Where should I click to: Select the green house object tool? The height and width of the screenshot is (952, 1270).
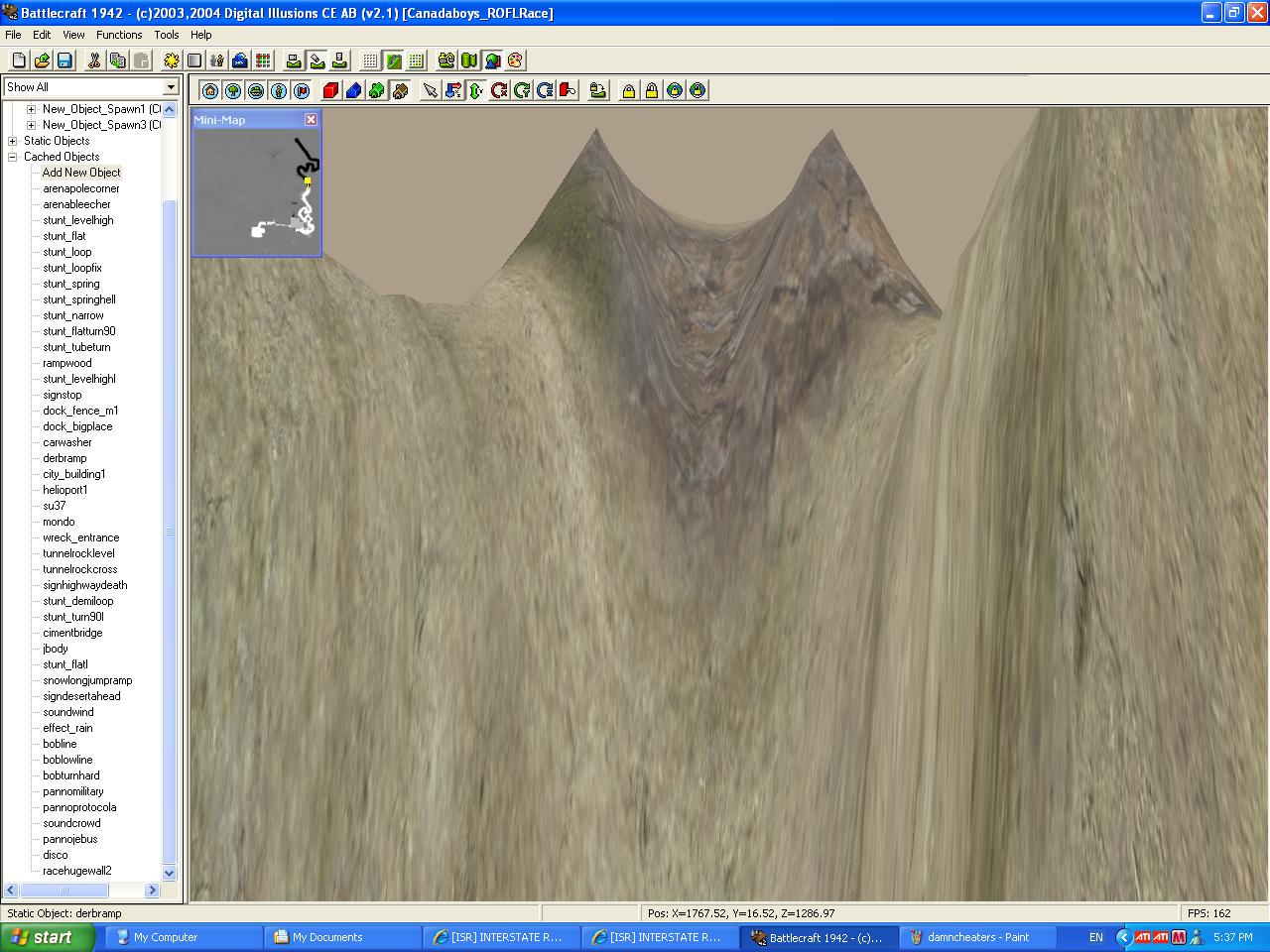click(377, 90)
